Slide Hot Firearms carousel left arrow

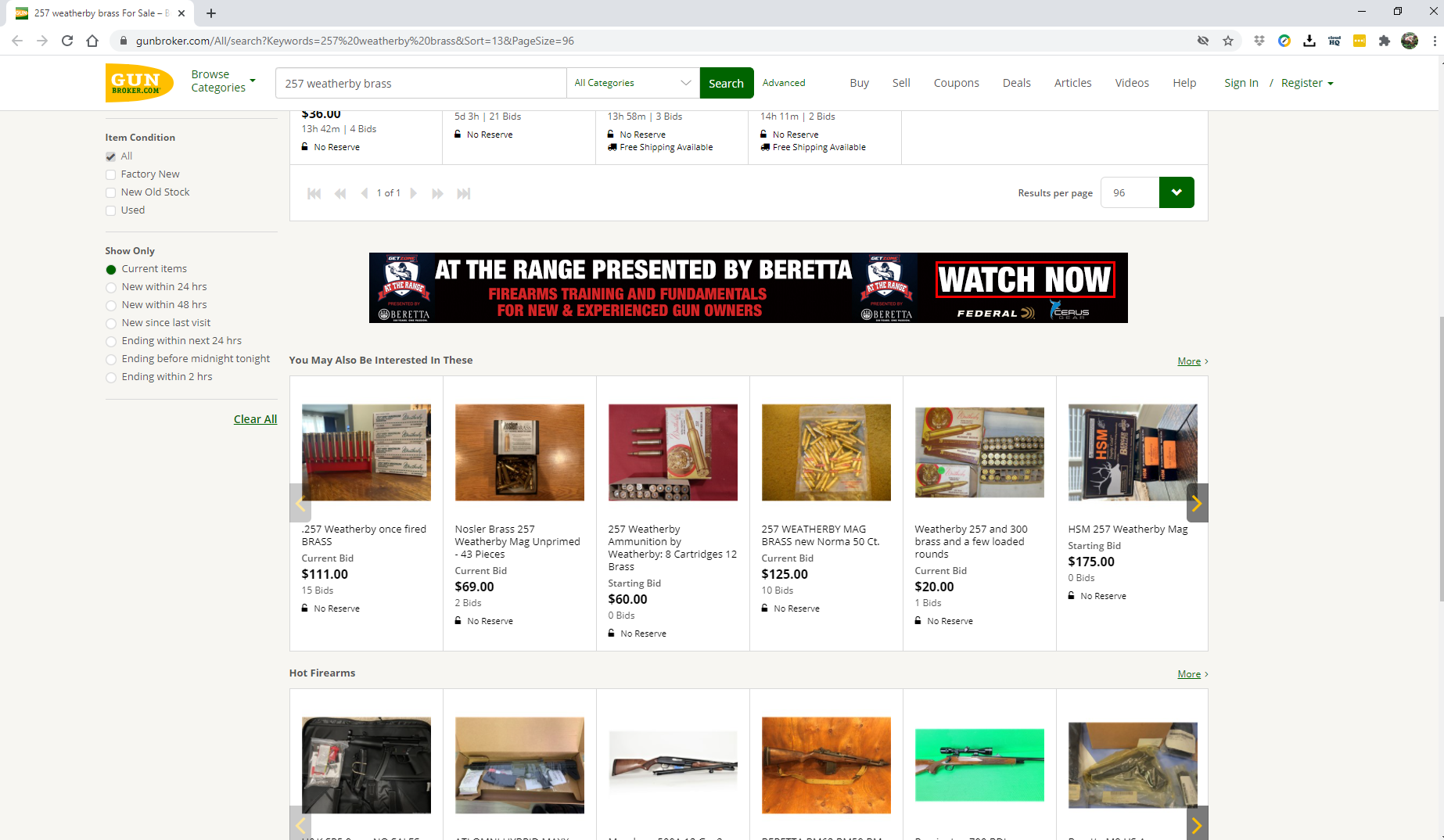(x=300, y=823)
